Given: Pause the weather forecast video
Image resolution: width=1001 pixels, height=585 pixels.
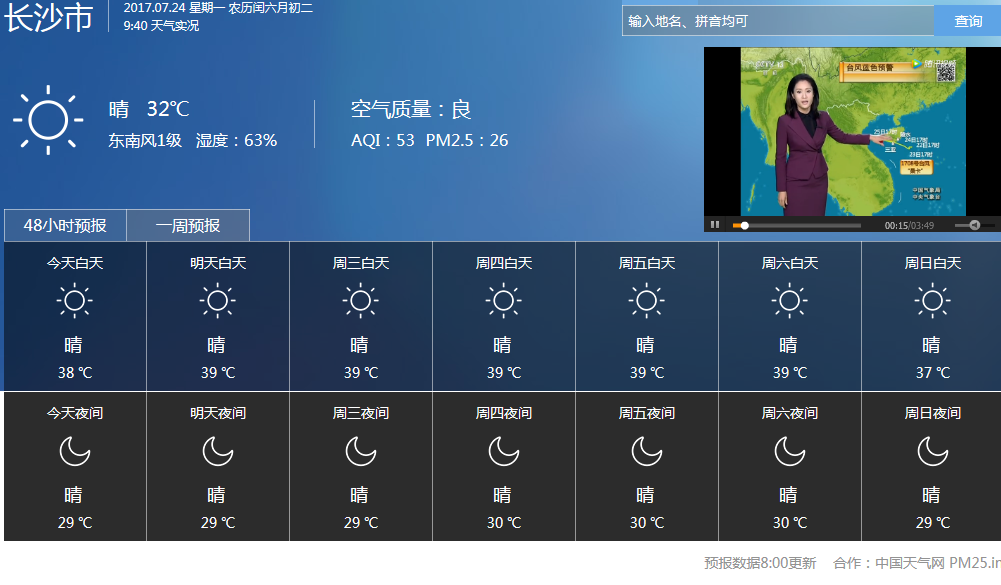Looking at the screenshot, I should tap(715, 225).
